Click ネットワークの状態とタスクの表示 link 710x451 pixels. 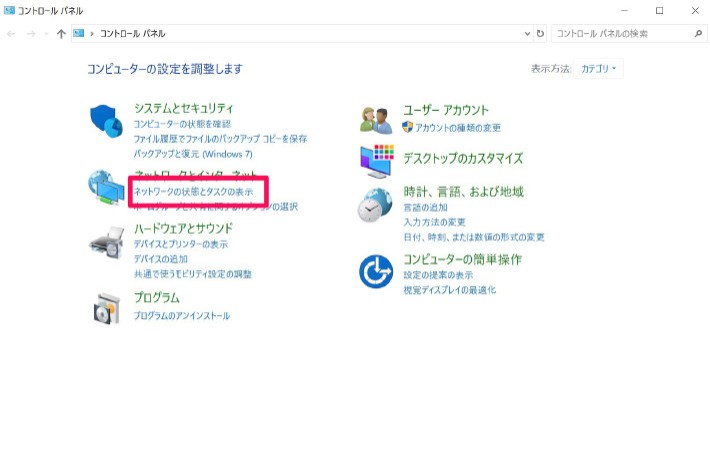pos(193,192)
